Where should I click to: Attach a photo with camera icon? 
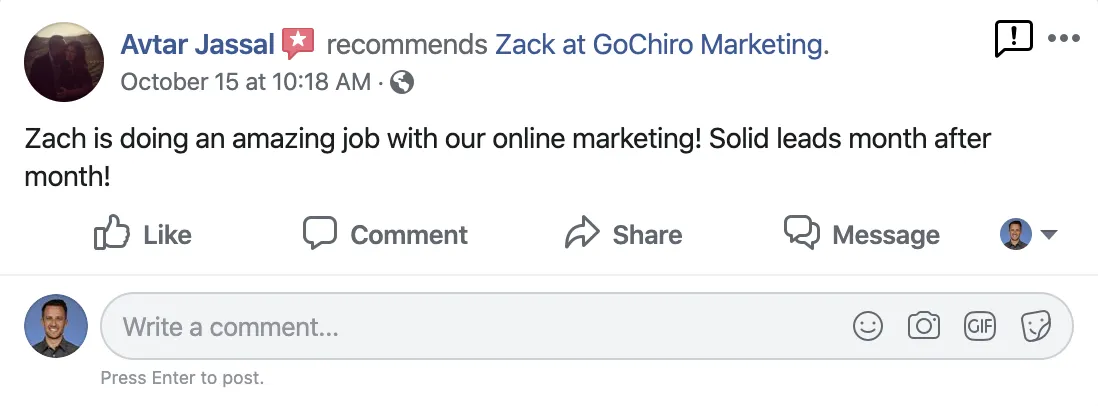click(x=924, y=326)
